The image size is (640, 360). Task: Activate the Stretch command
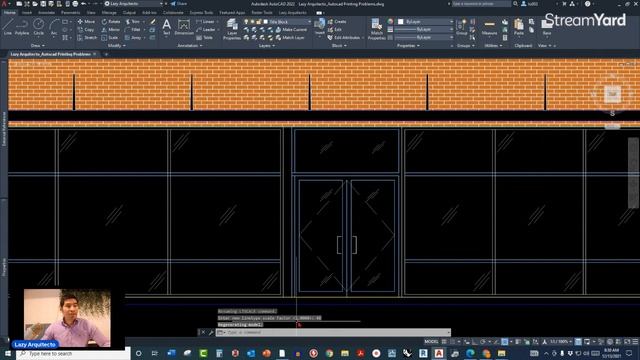pyautogui.click(x=87, y=38)
